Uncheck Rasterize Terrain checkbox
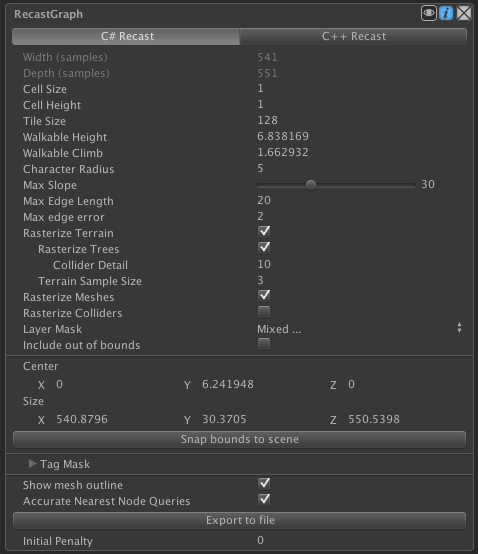This screenshot has height=554, width=478. pyautogui.click(x=264, y=232)
